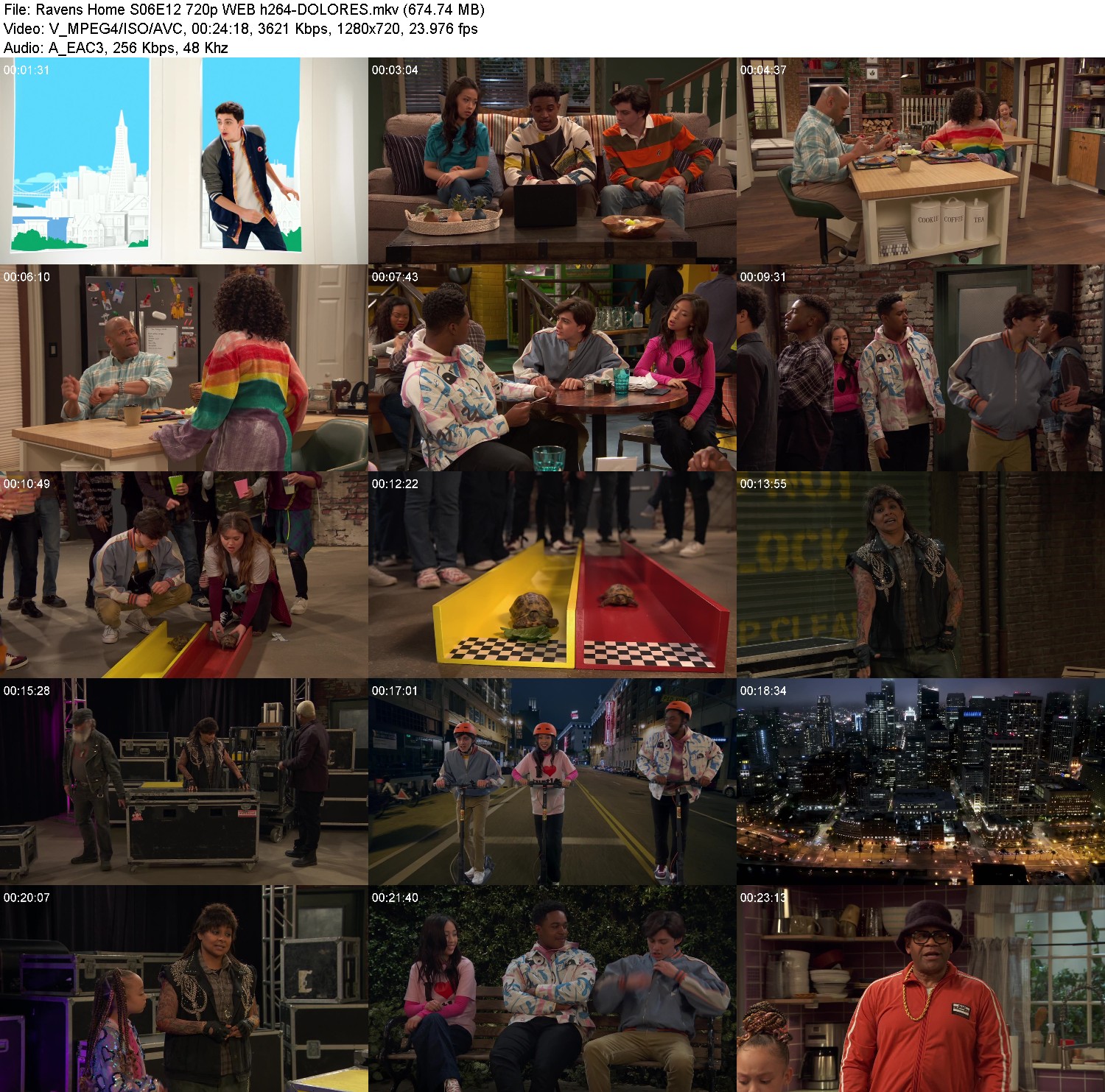Click the 'Audio: A_EAC3' info line
Screen dimensions: 1105x1092
(116, 48)
